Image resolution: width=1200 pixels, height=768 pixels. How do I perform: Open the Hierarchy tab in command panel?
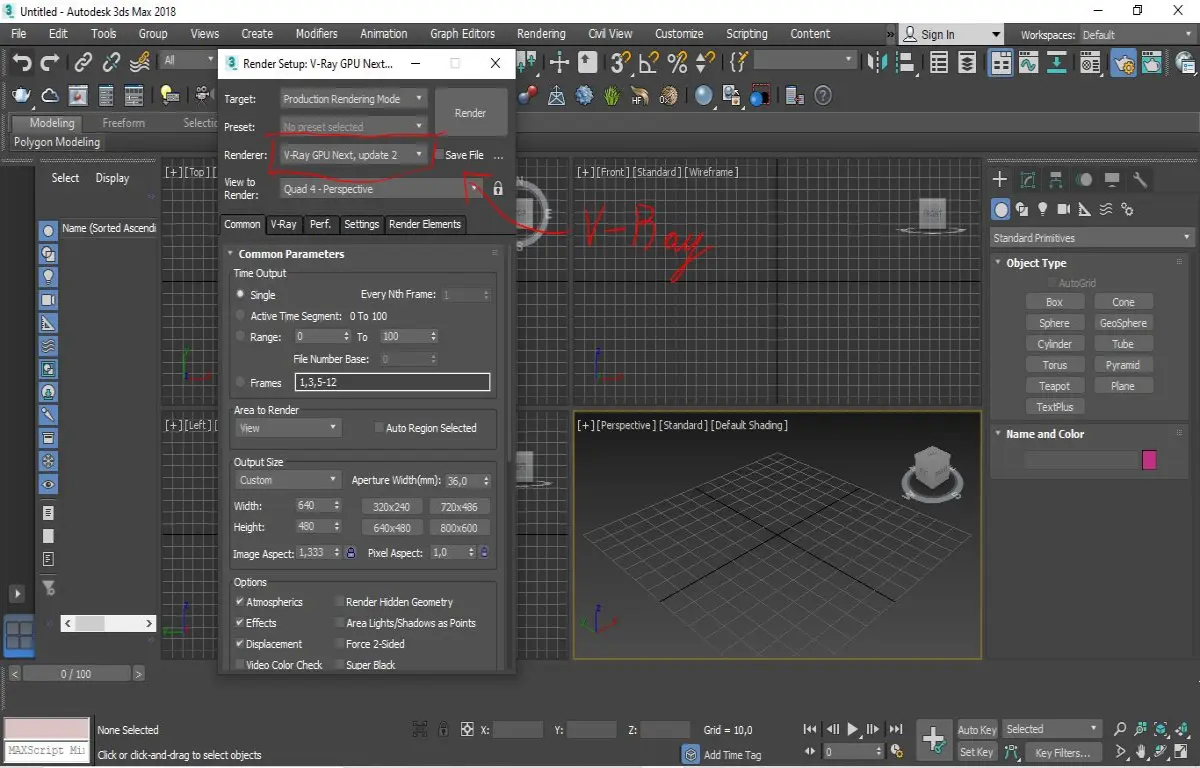[x=1055, y=180]
